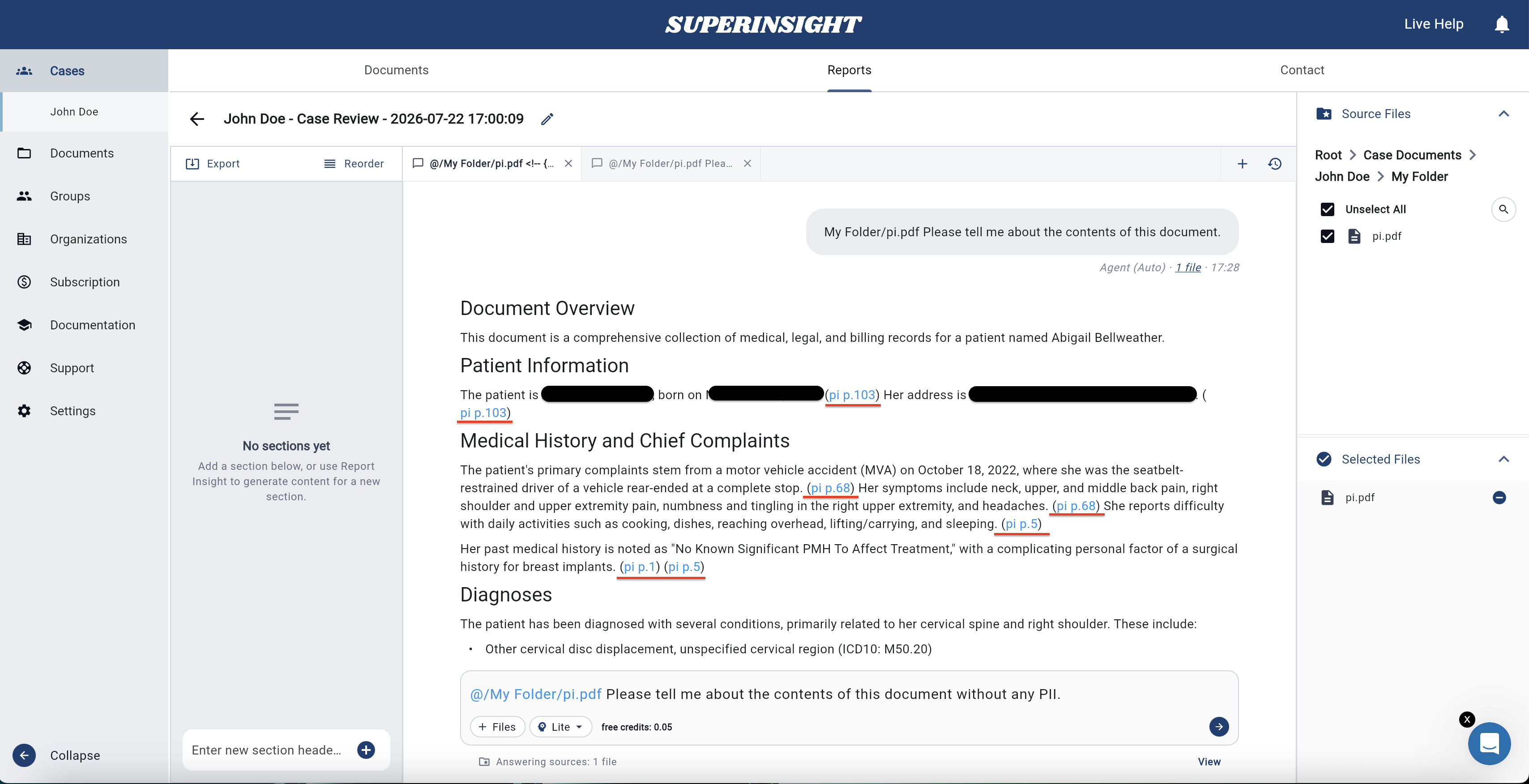This screenshot has width=1529, height=784.
Task: Switch to the Contact tab
Action: click(x=1302, y=70)
